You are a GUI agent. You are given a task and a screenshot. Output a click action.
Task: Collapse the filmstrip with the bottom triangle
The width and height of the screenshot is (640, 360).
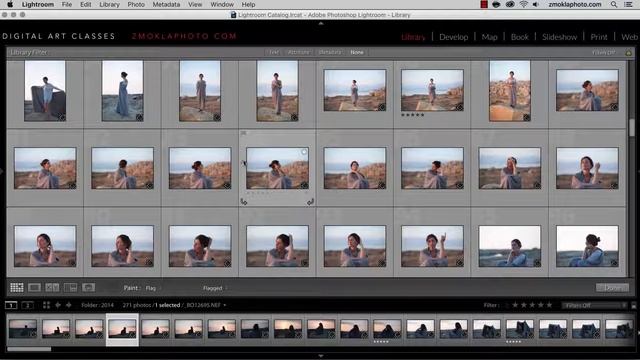coord(321,356)
